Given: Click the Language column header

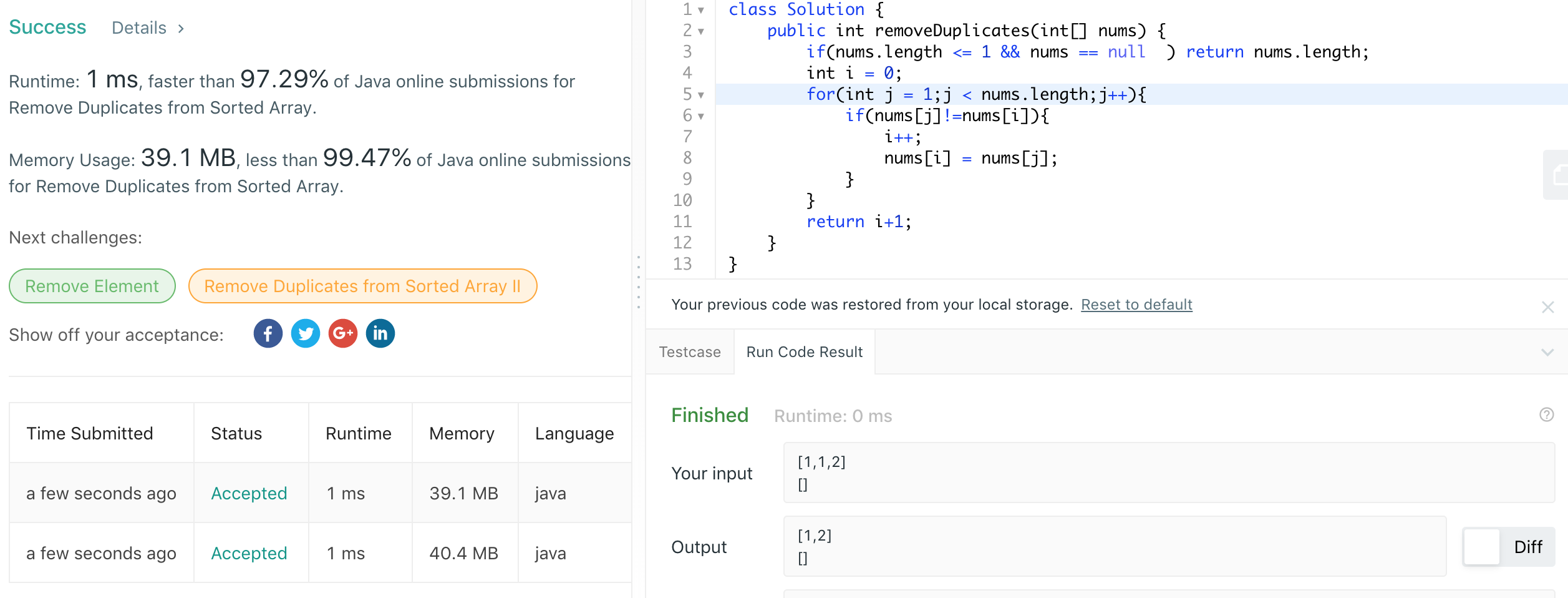Looking at the screenshot, I should pyautogui.click(x=574, y=433).
